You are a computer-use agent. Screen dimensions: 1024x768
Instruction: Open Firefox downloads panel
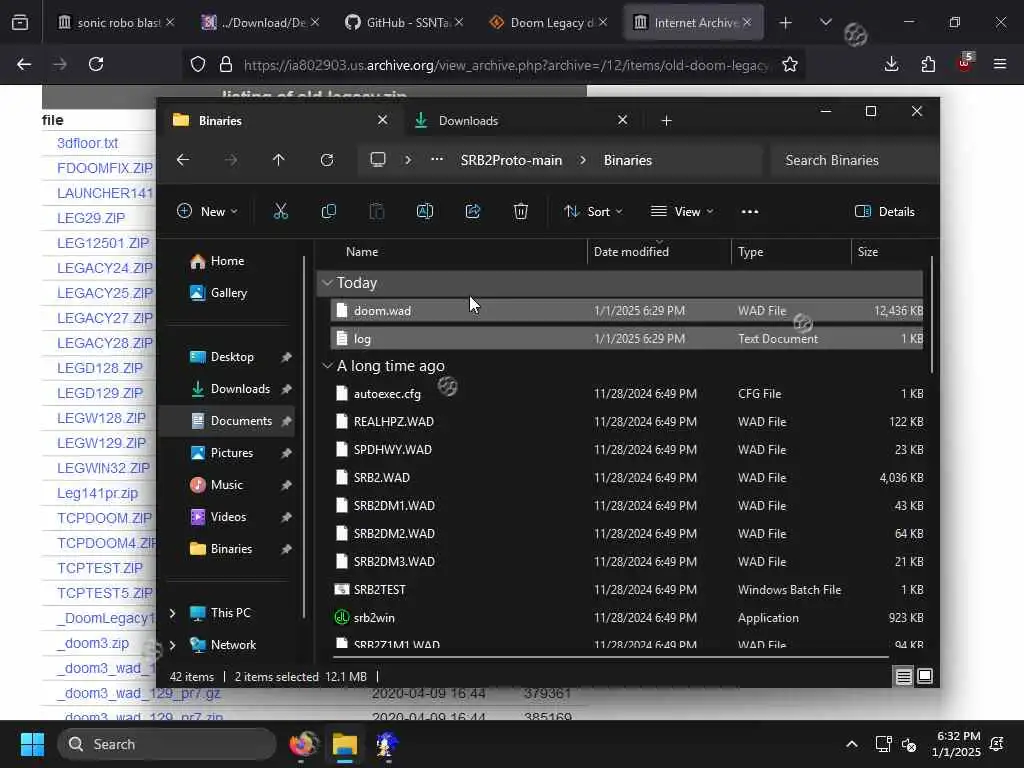pos(891,64)
